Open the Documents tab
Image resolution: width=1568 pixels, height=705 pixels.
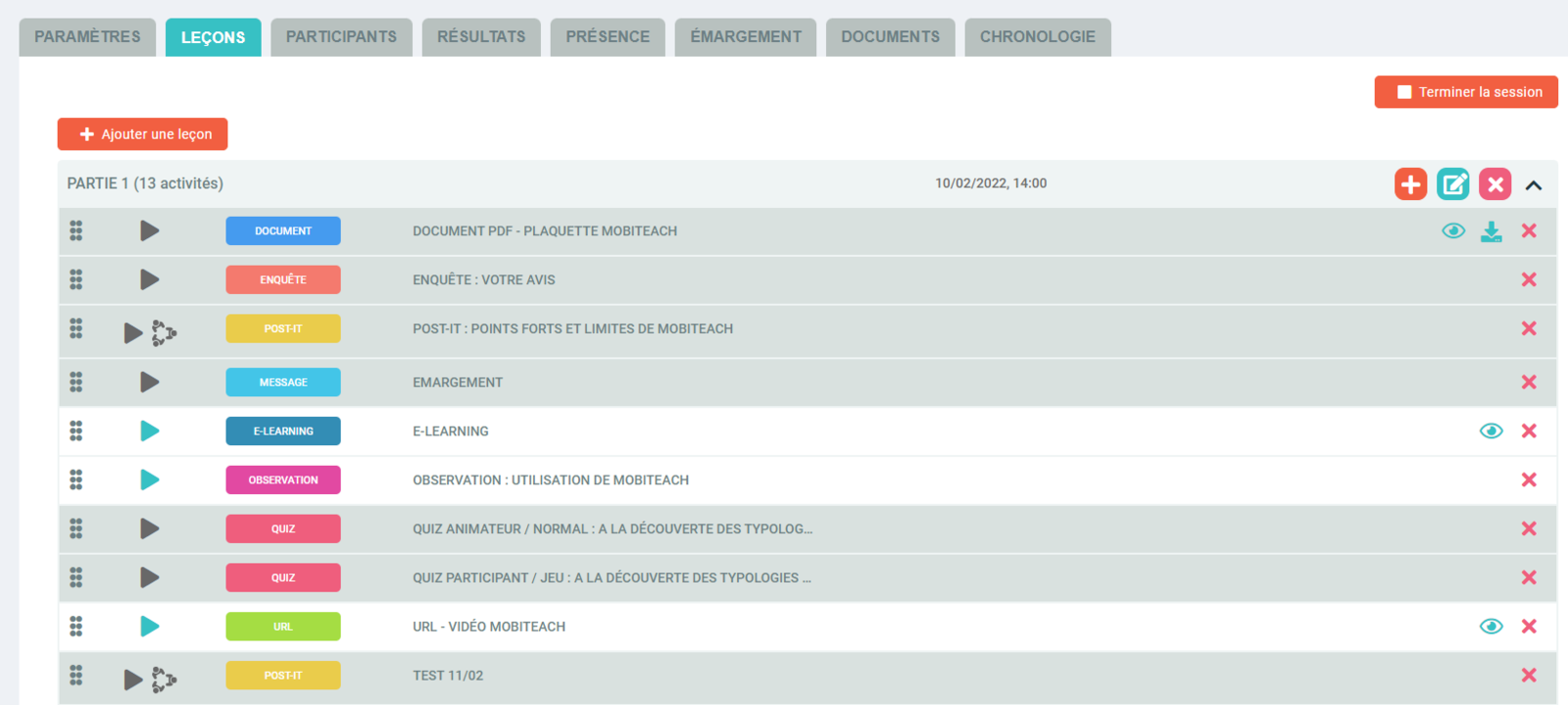pyautogui.click(x=891, y=37)
